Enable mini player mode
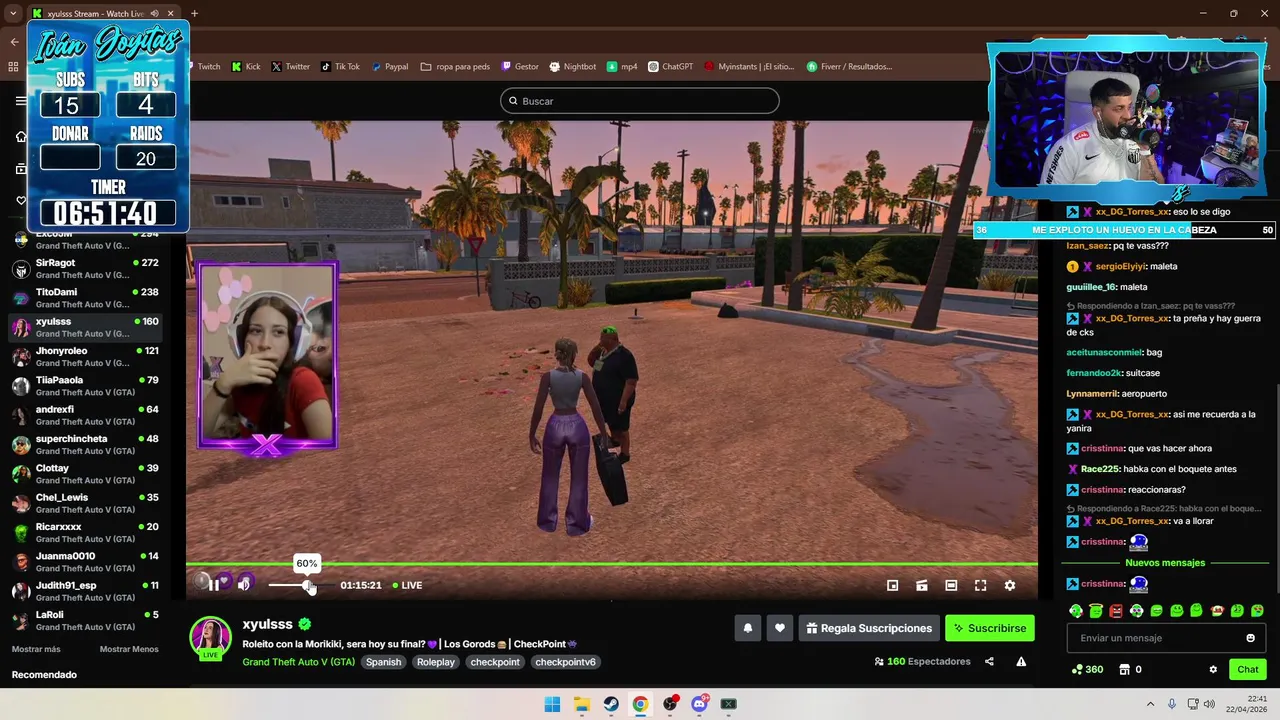The height and width of the screenshot is (720, 1280). (x=922, y=585)
